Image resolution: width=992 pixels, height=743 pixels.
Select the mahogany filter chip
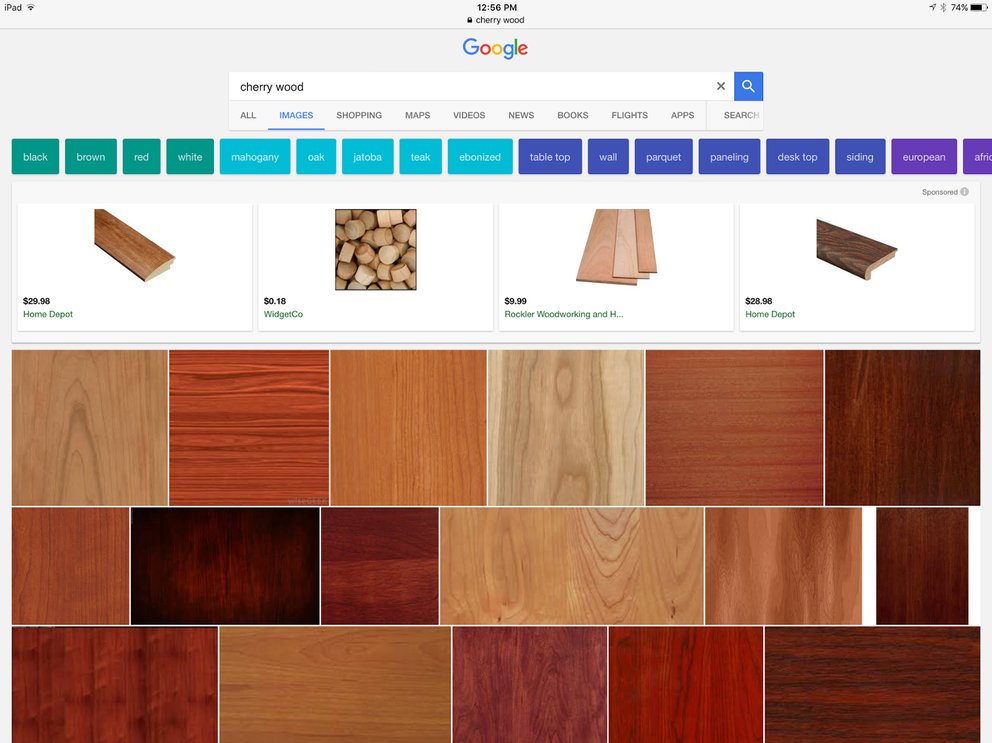point(256,156)
